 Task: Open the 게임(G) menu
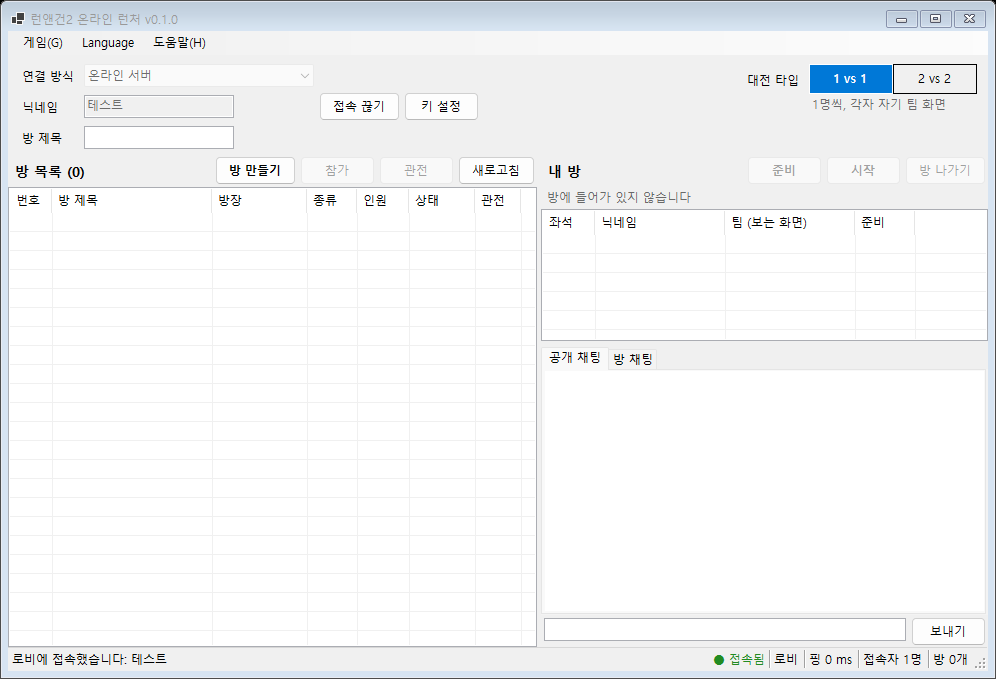tap(43, 43)
